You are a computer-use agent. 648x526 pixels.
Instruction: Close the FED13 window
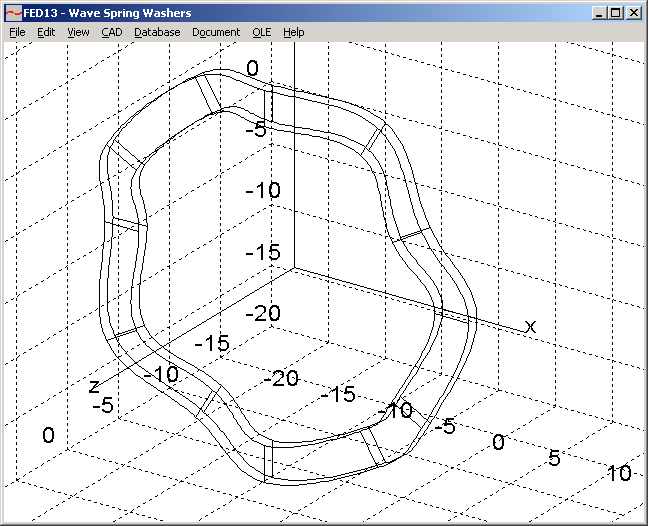[x=632, y=13]
